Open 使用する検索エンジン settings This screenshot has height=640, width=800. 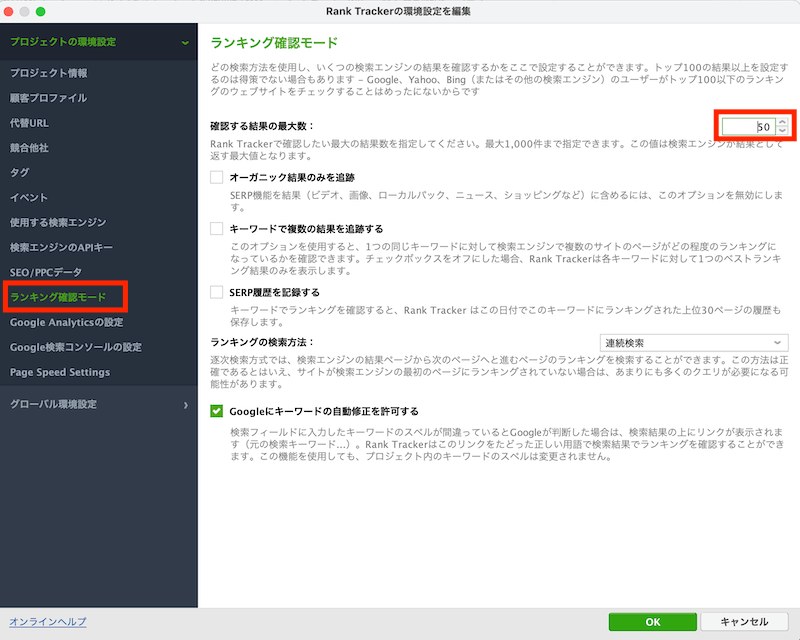(58, 223)
